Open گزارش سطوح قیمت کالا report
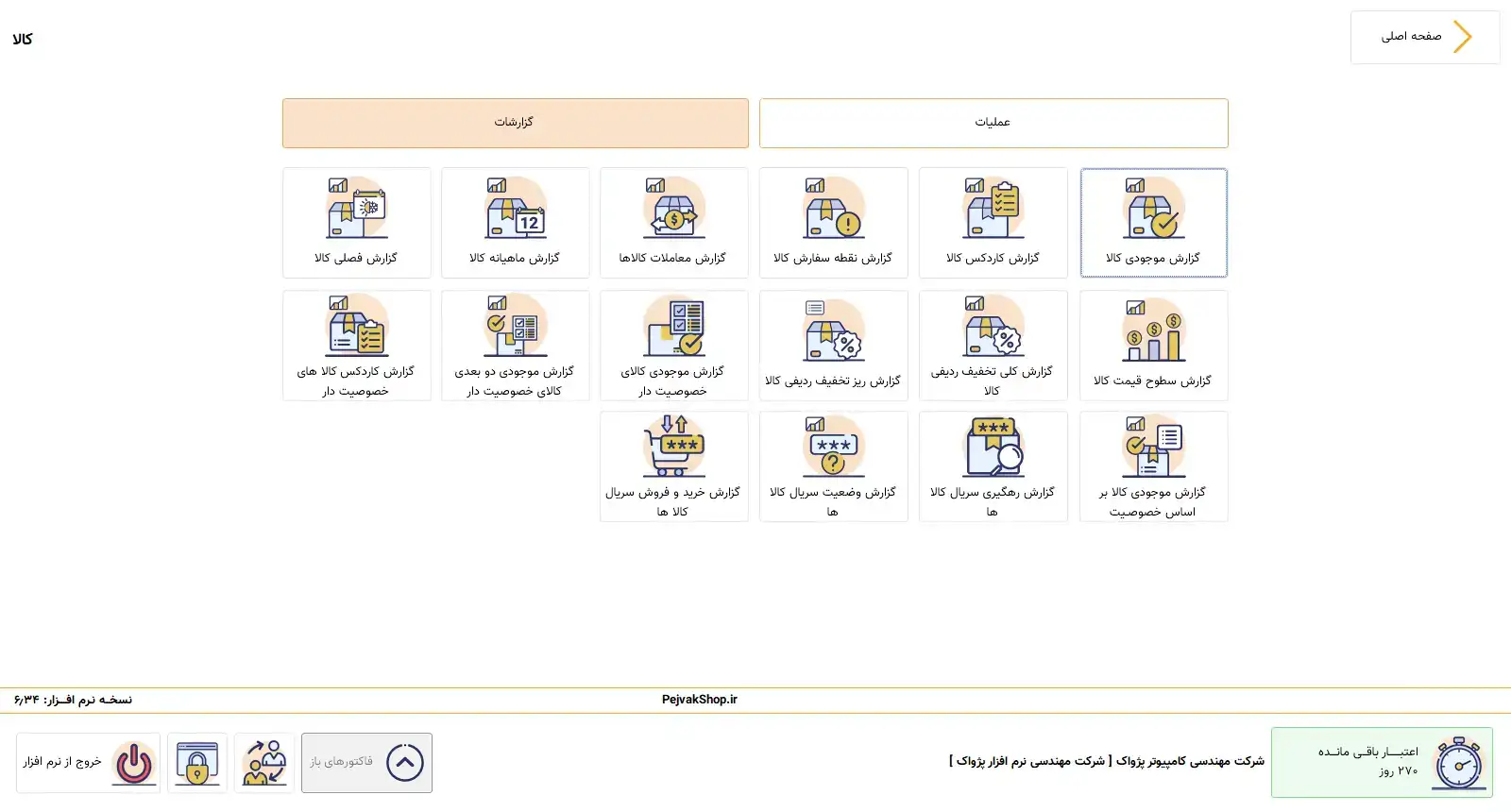The image size is (1511, 812). (x=1153, y=345)
